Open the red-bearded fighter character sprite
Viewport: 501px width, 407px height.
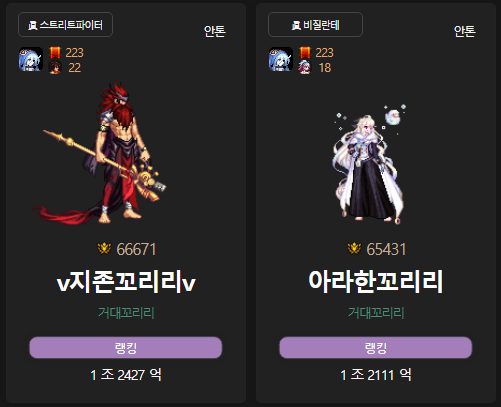point(100,153)
